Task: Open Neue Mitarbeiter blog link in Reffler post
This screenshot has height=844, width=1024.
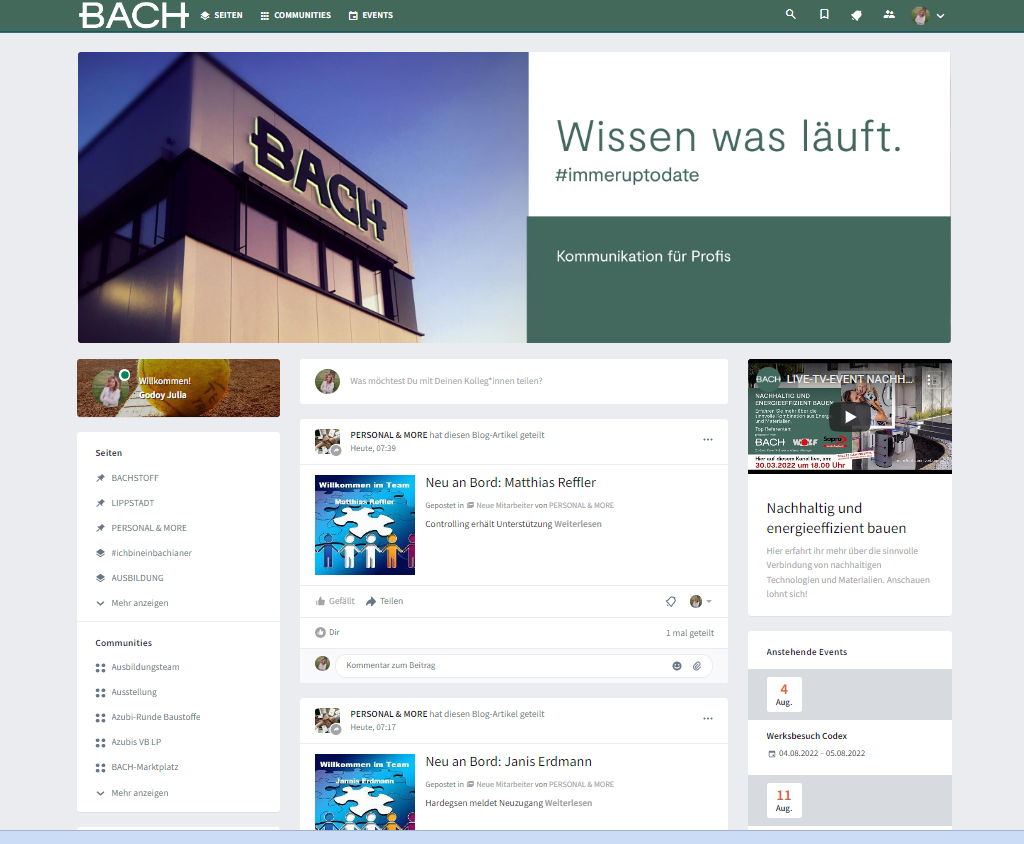Action: tap(504, 506)
